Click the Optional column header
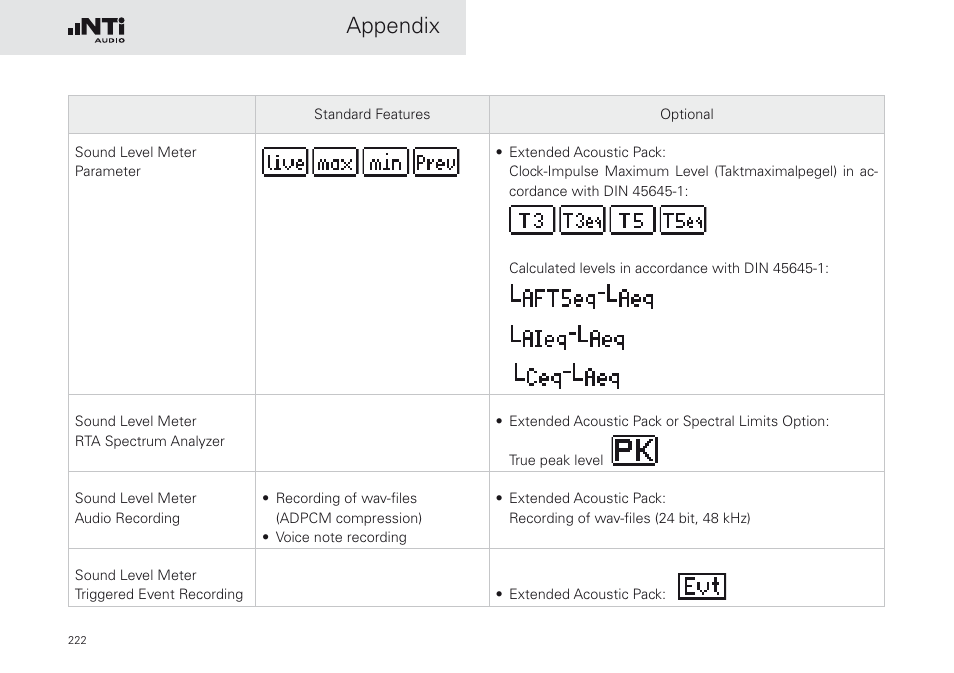 [x=687, y=114]
